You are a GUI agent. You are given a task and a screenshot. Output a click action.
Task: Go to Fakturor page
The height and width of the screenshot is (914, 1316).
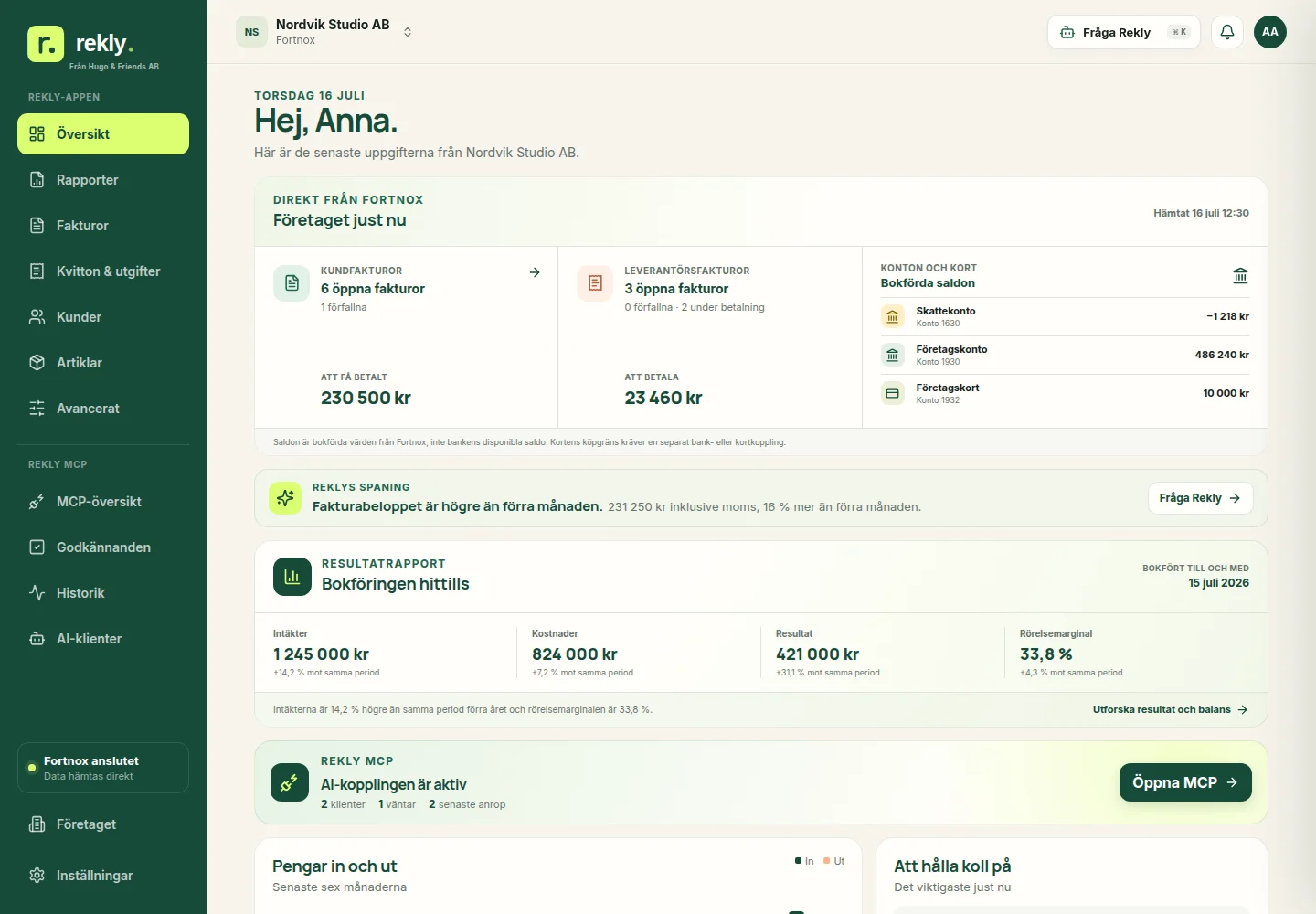tap(103, 226)
